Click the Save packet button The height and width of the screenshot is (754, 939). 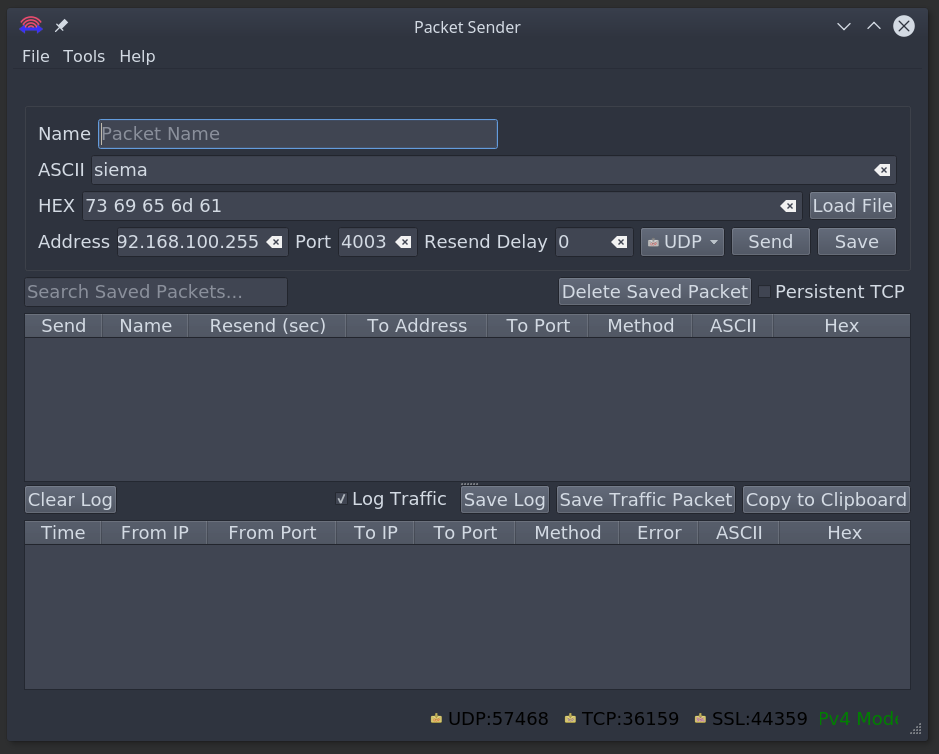pos(857,242)
